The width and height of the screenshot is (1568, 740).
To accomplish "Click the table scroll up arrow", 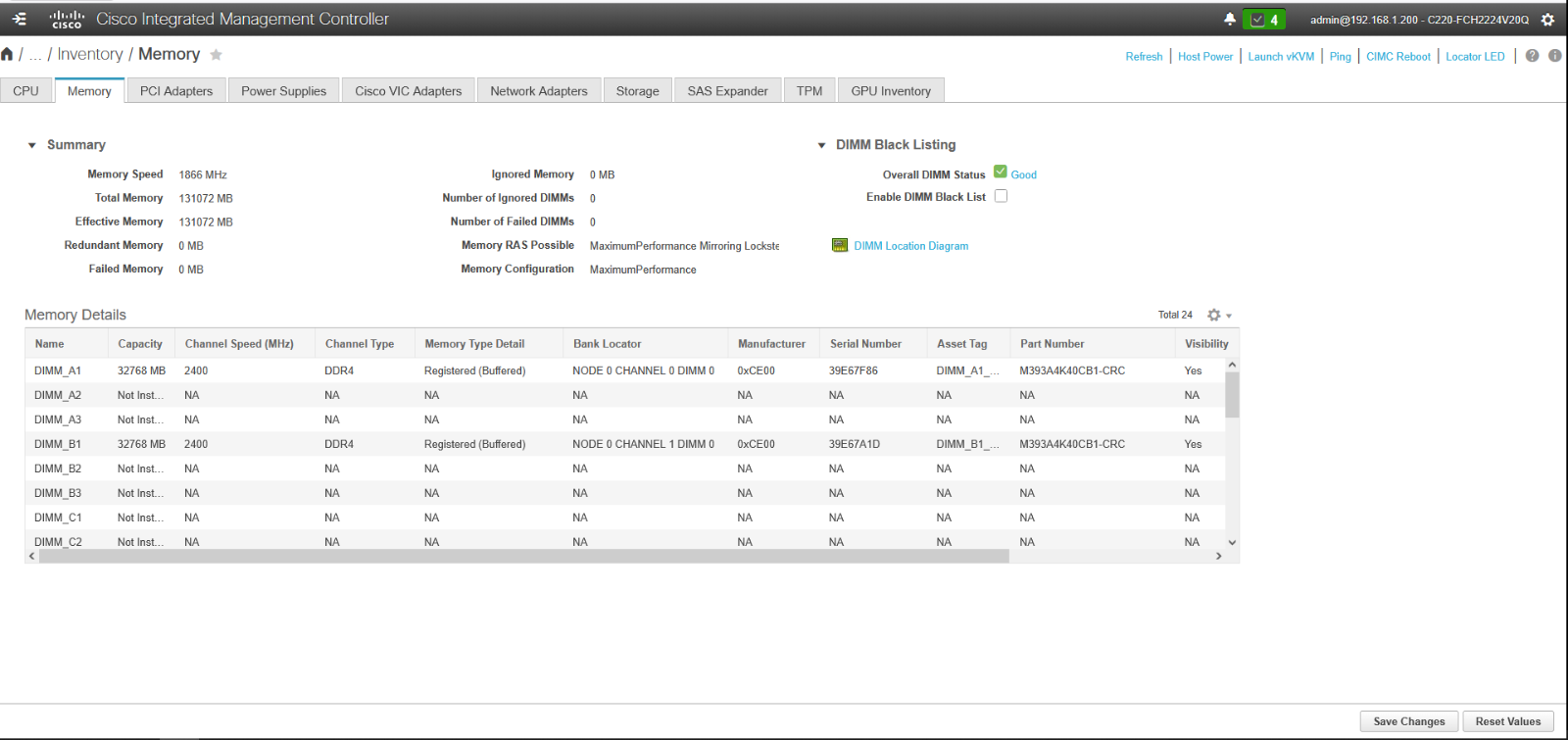I will pos(1232,365).
